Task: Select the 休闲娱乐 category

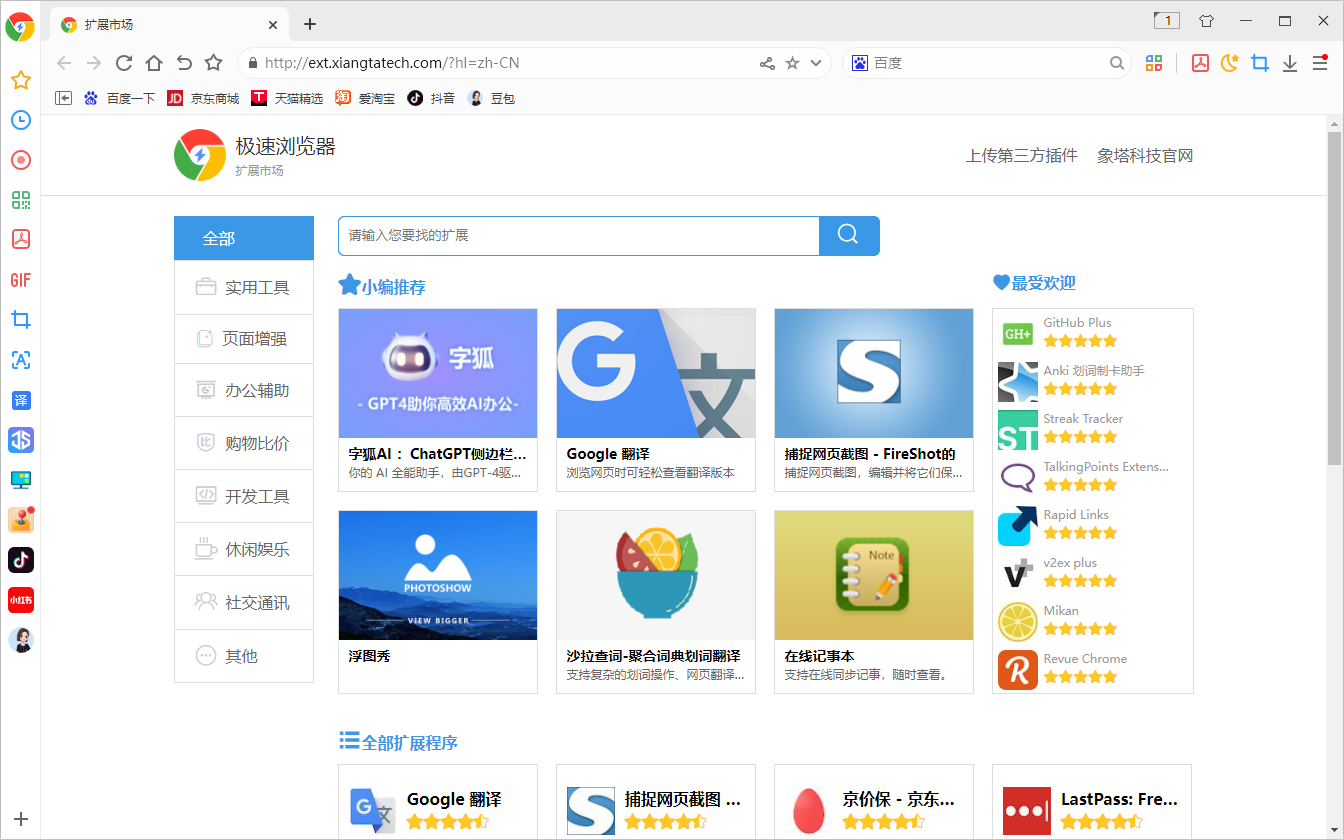Action: coord(244,549)
